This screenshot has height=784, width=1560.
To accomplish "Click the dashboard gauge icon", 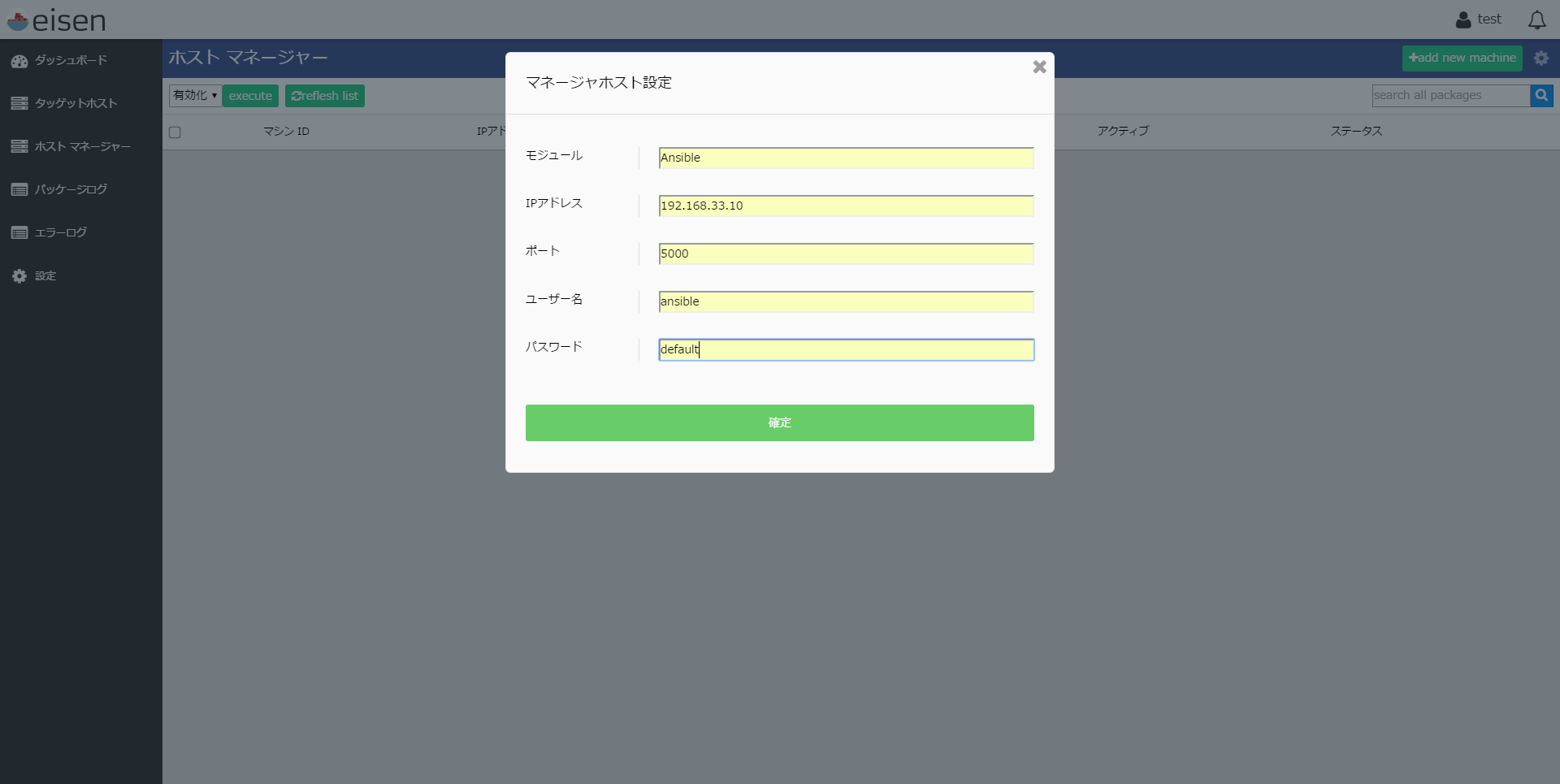I will [19, 61].
